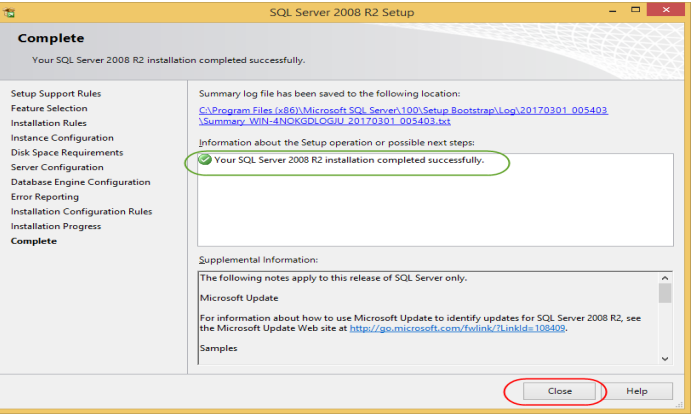Viewport: 694px width, 414px height.
Task: Click supplemental info scrollbar up arrow
Action: (x=665, y=278)
